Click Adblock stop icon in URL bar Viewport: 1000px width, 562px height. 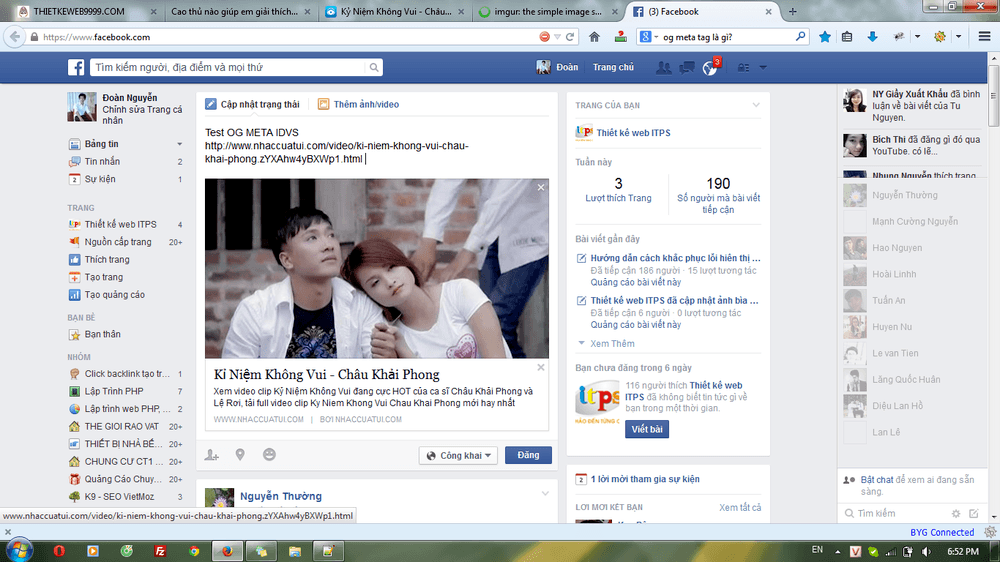tap(544, 37)
